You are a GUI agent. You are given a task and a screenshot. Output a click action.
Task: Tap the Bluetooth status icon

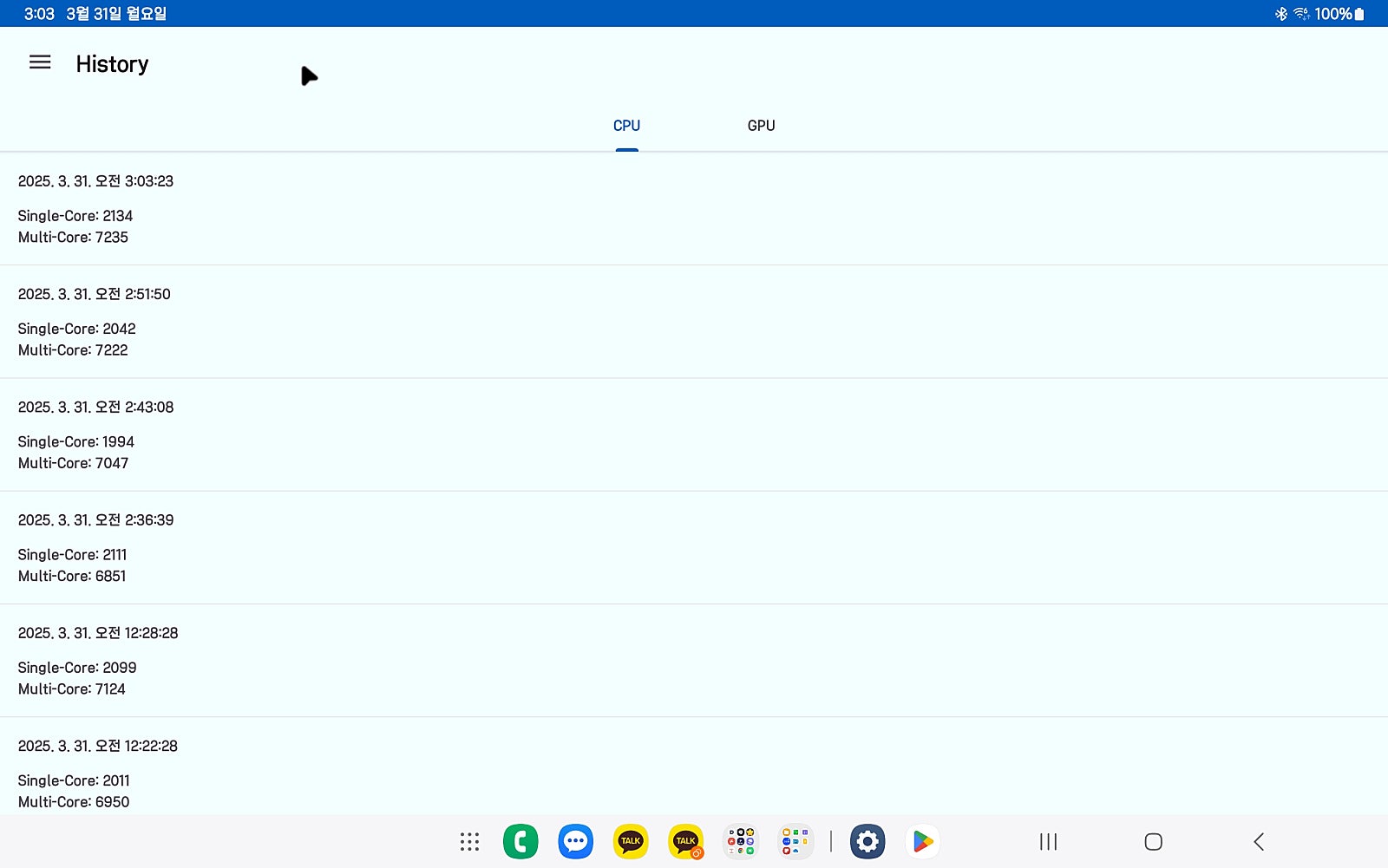[1280, 14]
